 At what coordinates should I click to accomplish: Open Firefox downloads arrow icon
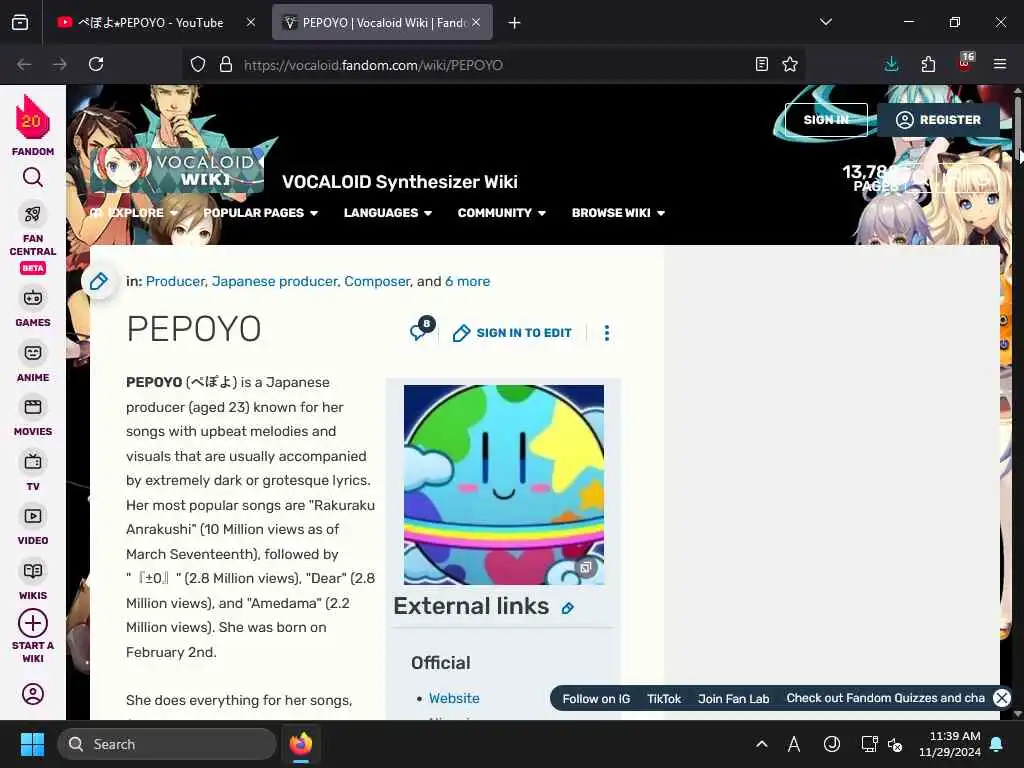point(891,64)
